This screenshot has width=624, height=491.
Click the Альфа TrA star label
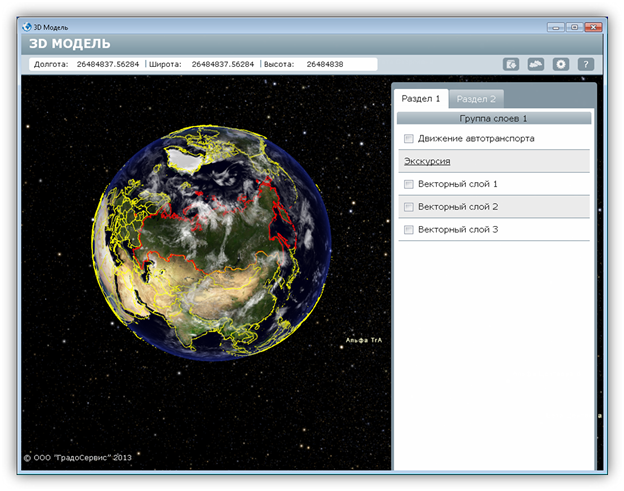(364, 341)
